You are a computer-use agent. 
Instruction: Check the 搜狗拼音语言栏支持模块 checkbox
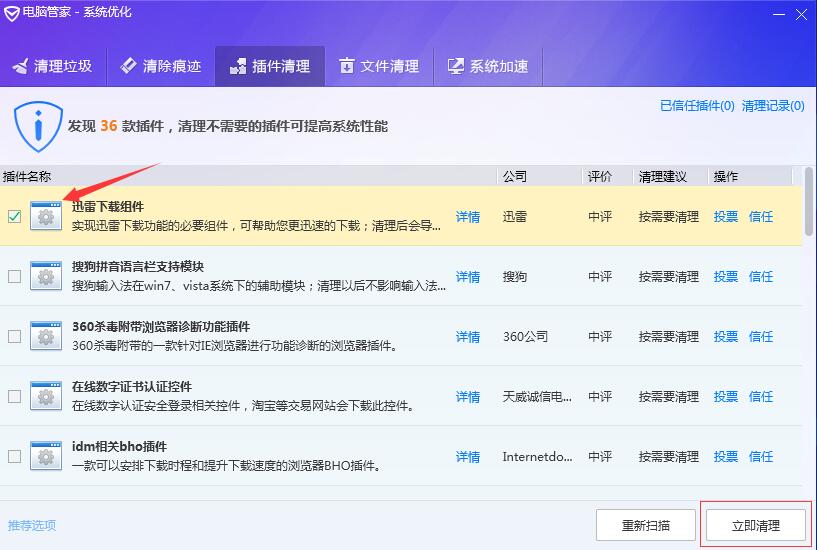pyautogui.click(x=14, y=276)
